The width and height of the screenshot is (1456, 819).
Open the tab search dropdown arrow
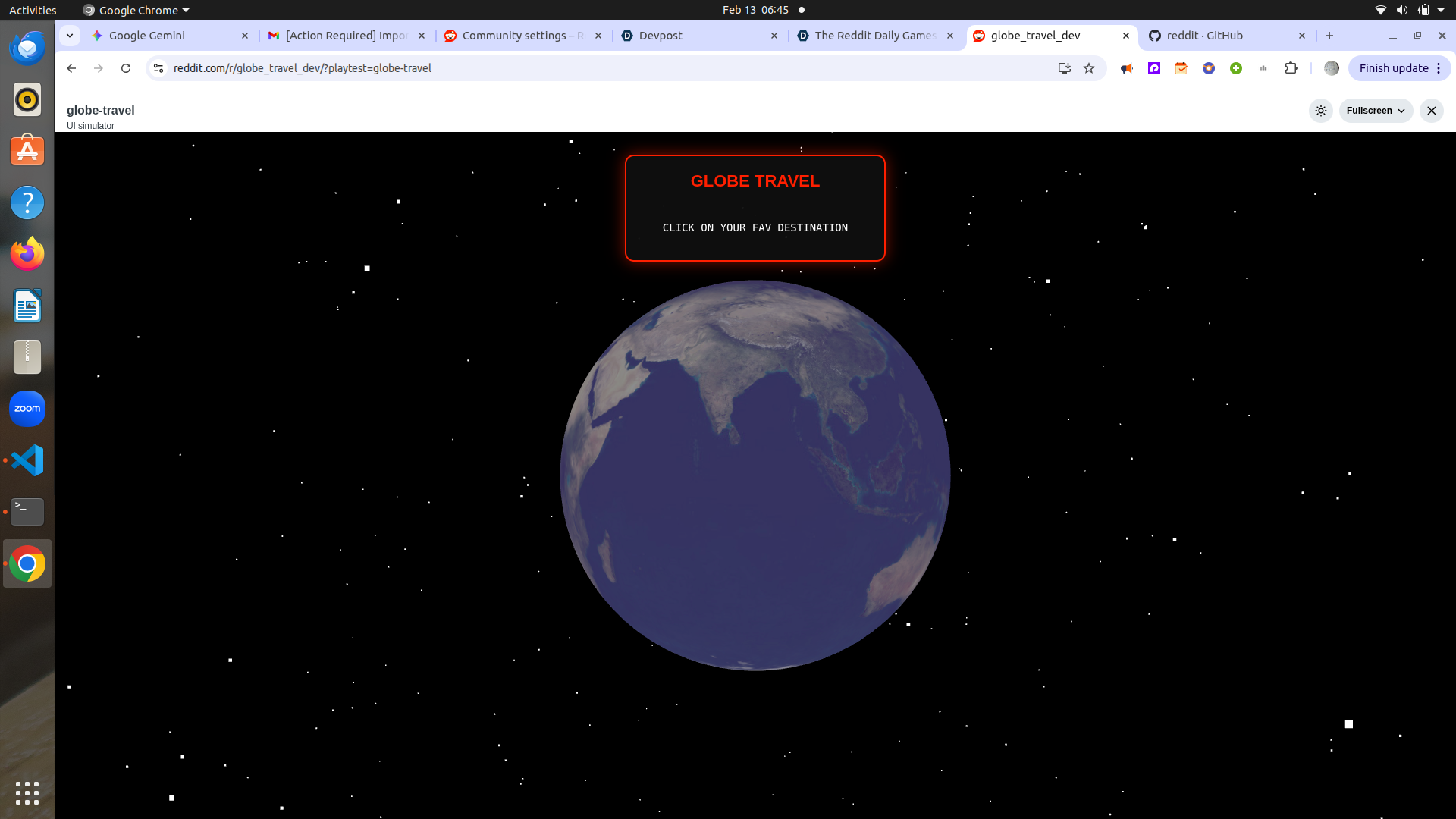(70, 36)
